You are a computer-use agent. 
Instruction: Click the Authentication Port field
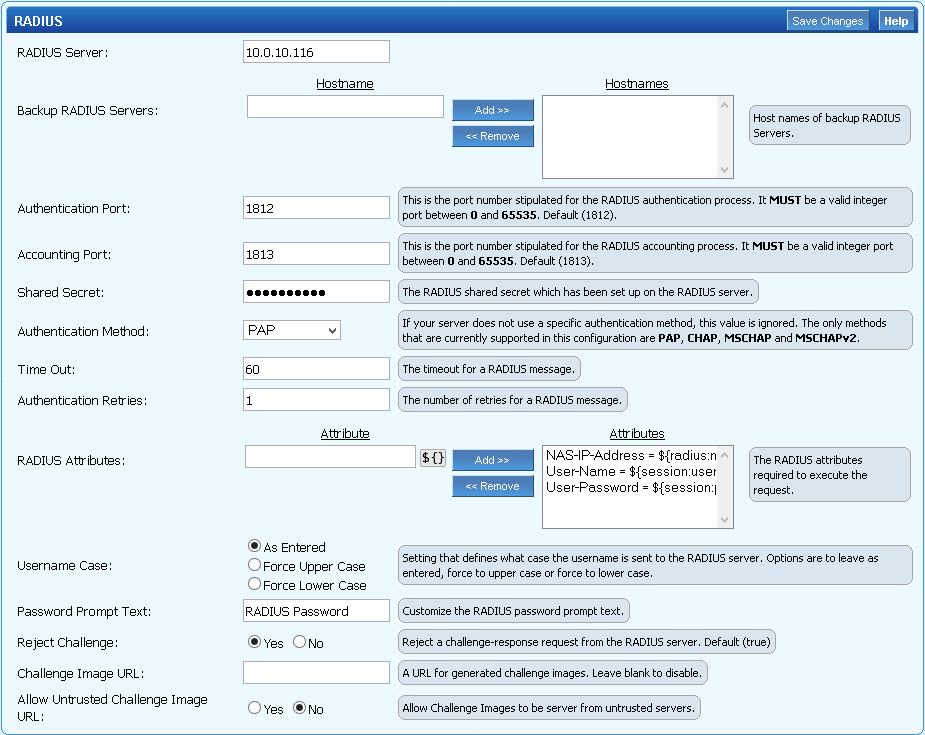coord(316,208)
